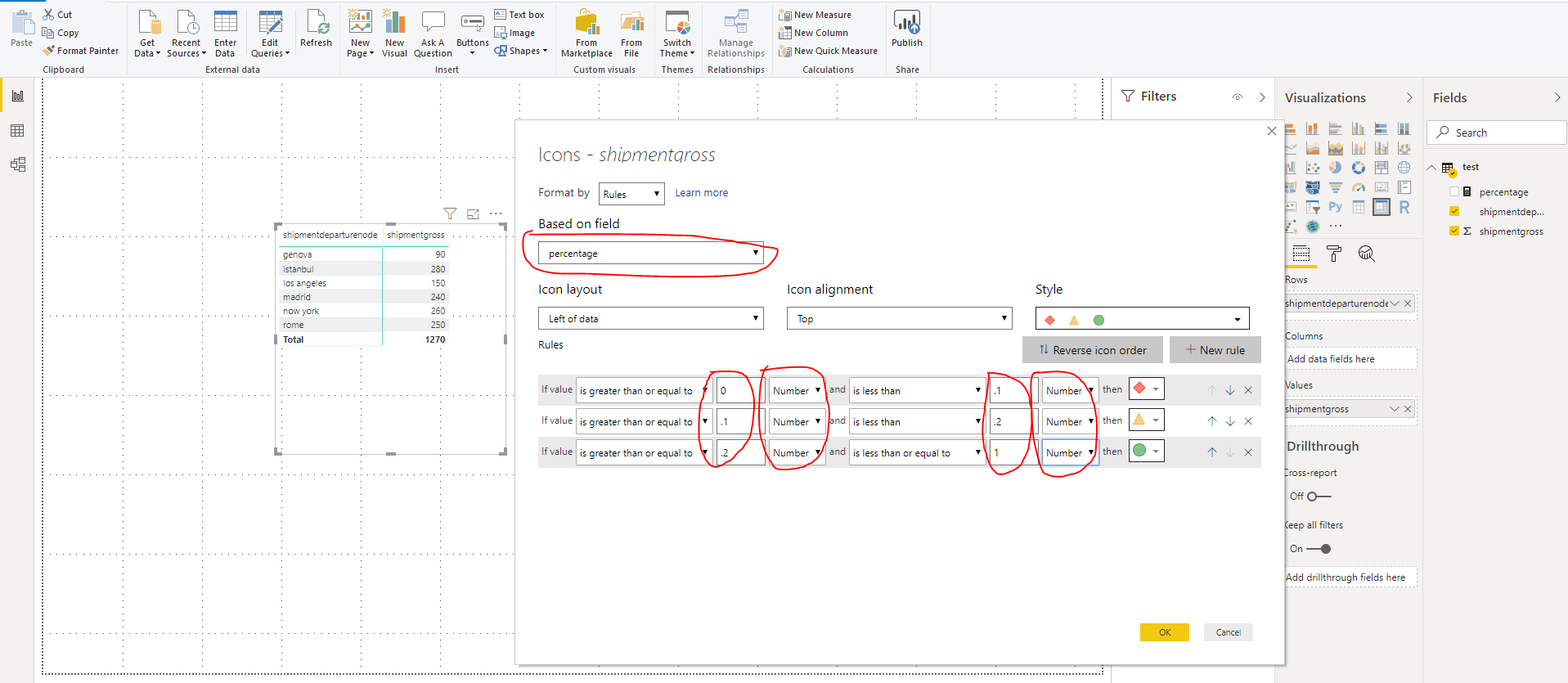Open 'is less than or equal to' dropdown
Viewport: 1568px width, 683px height.
917,452
